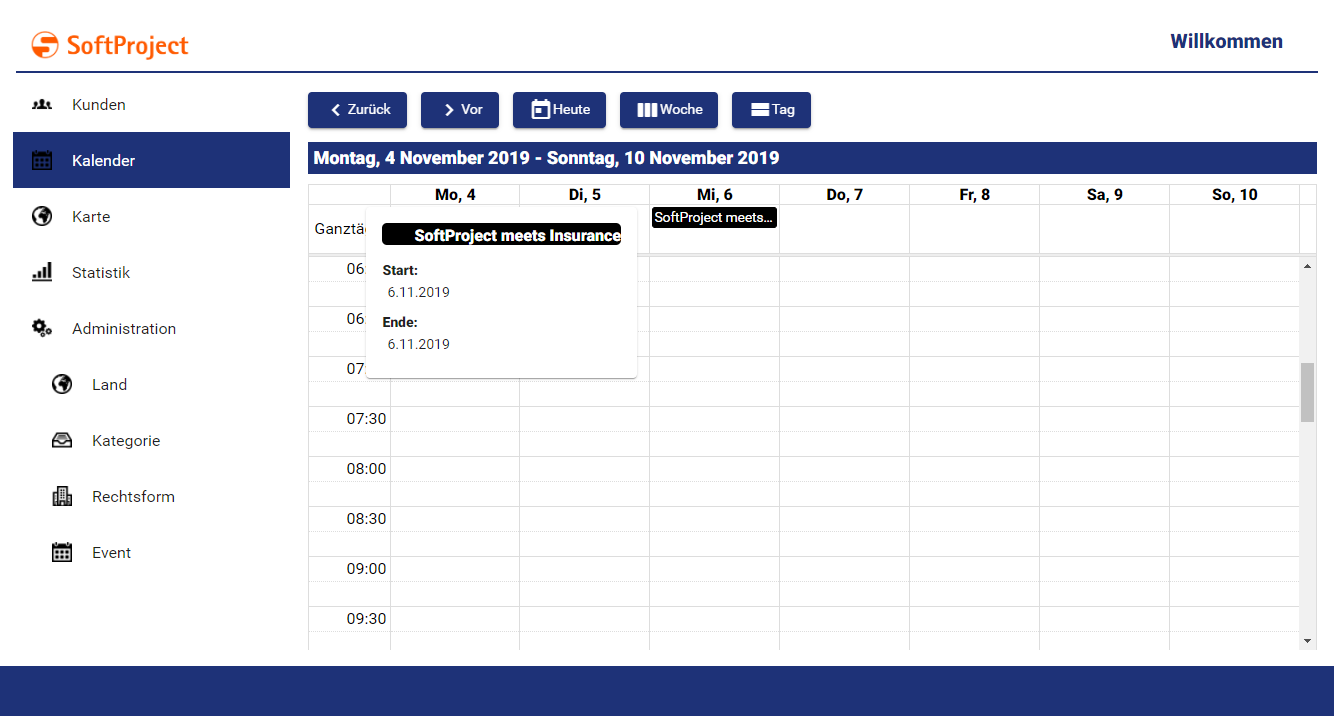Image resolution: width=1334 pixels, height=716 pixels.
Task: Open Karte via the globe icon
Action: (41, 216)
